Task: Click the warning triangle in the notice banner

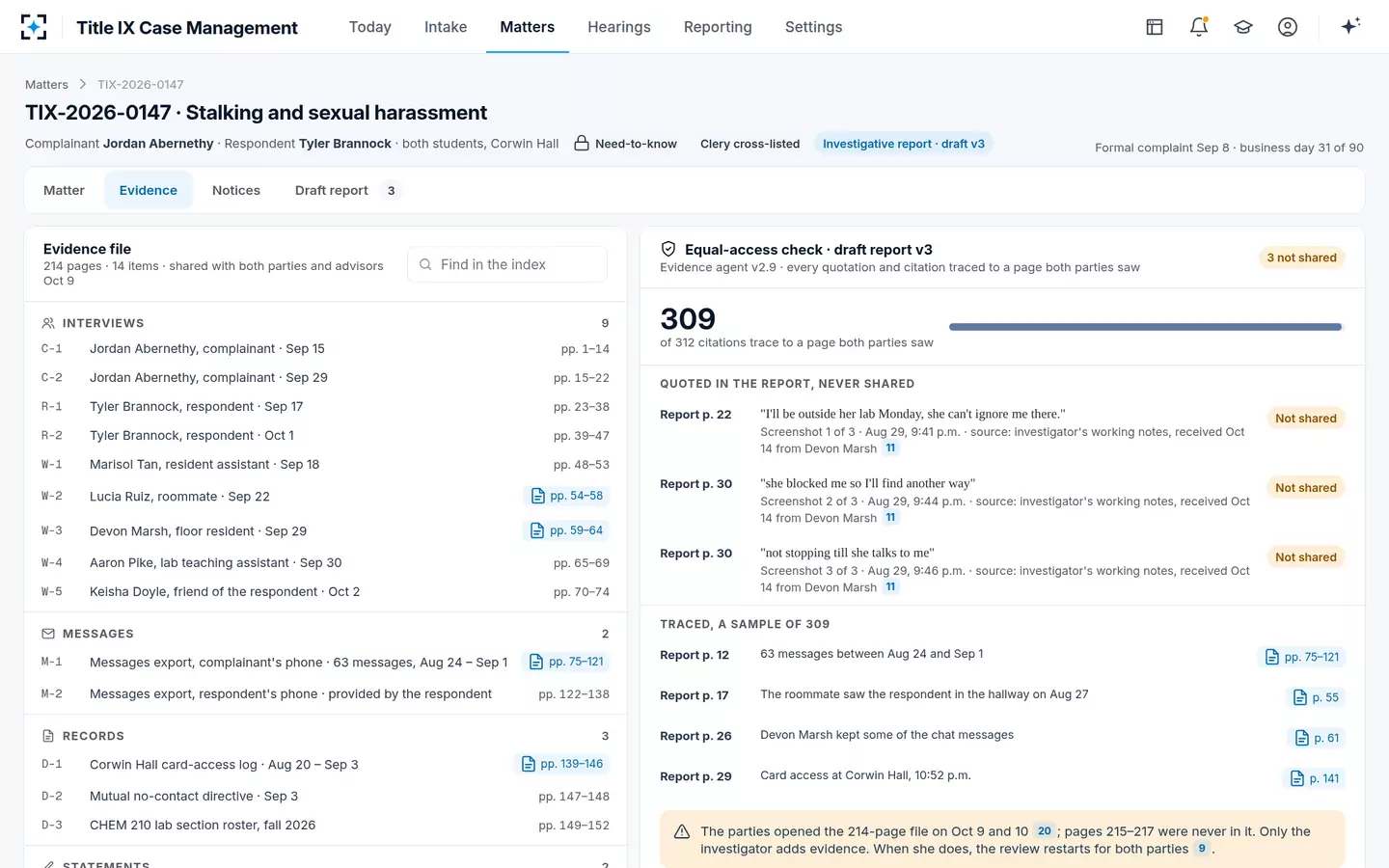Action: pyautogui.click(x=682, y=831)
